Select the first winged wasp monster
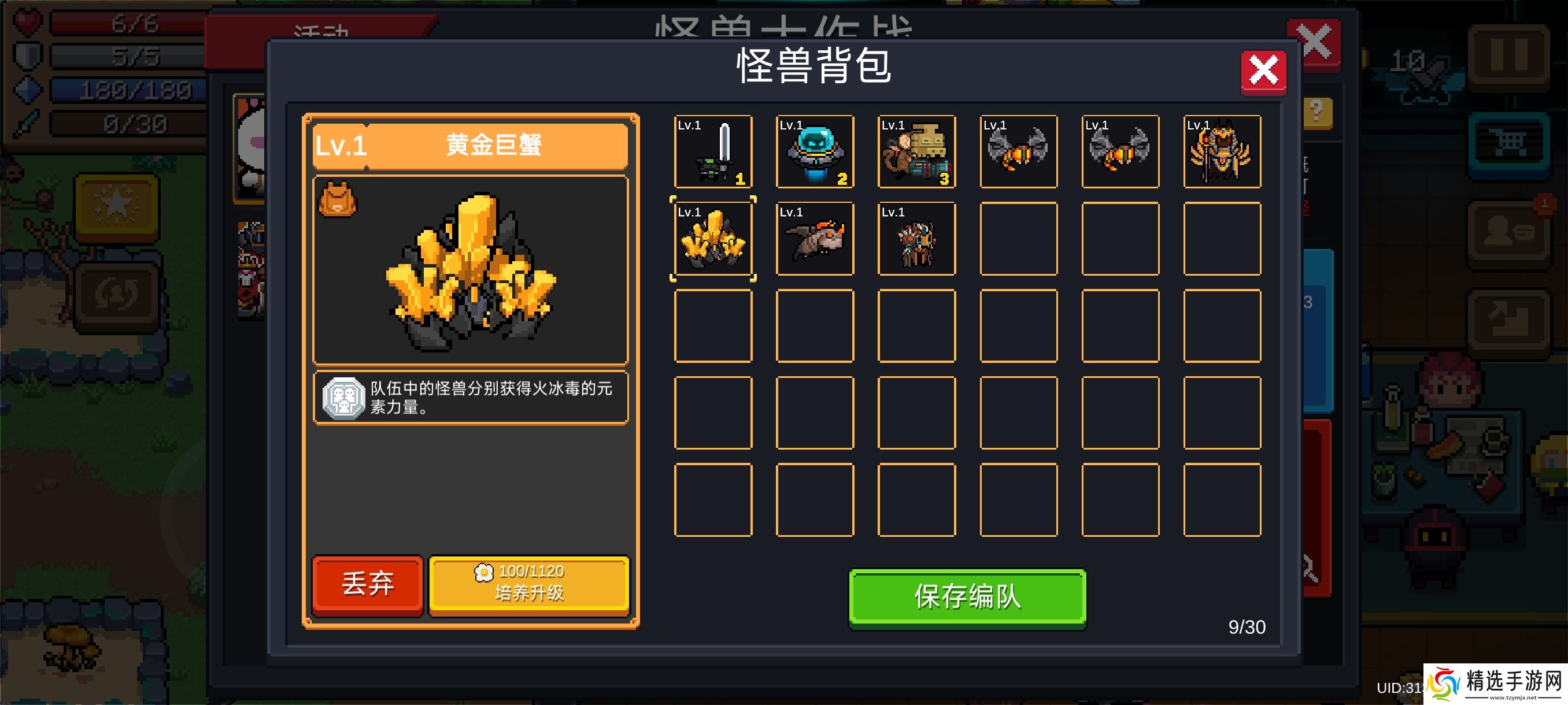 pos(1018,151)
